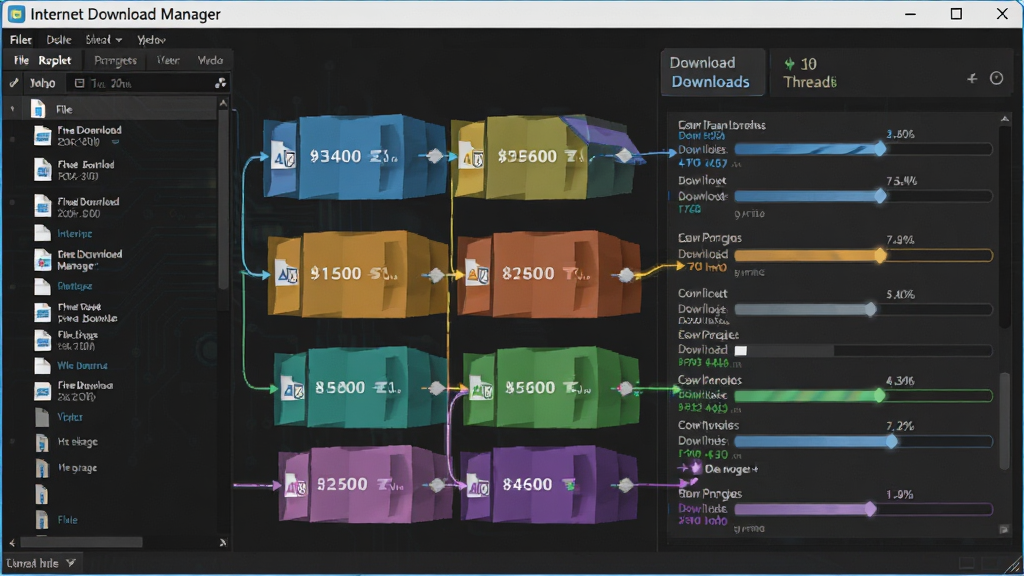This screenshot has height=576, width=1024.
Task: Click the document icon in the orange 91500 block
Action: 286,274
